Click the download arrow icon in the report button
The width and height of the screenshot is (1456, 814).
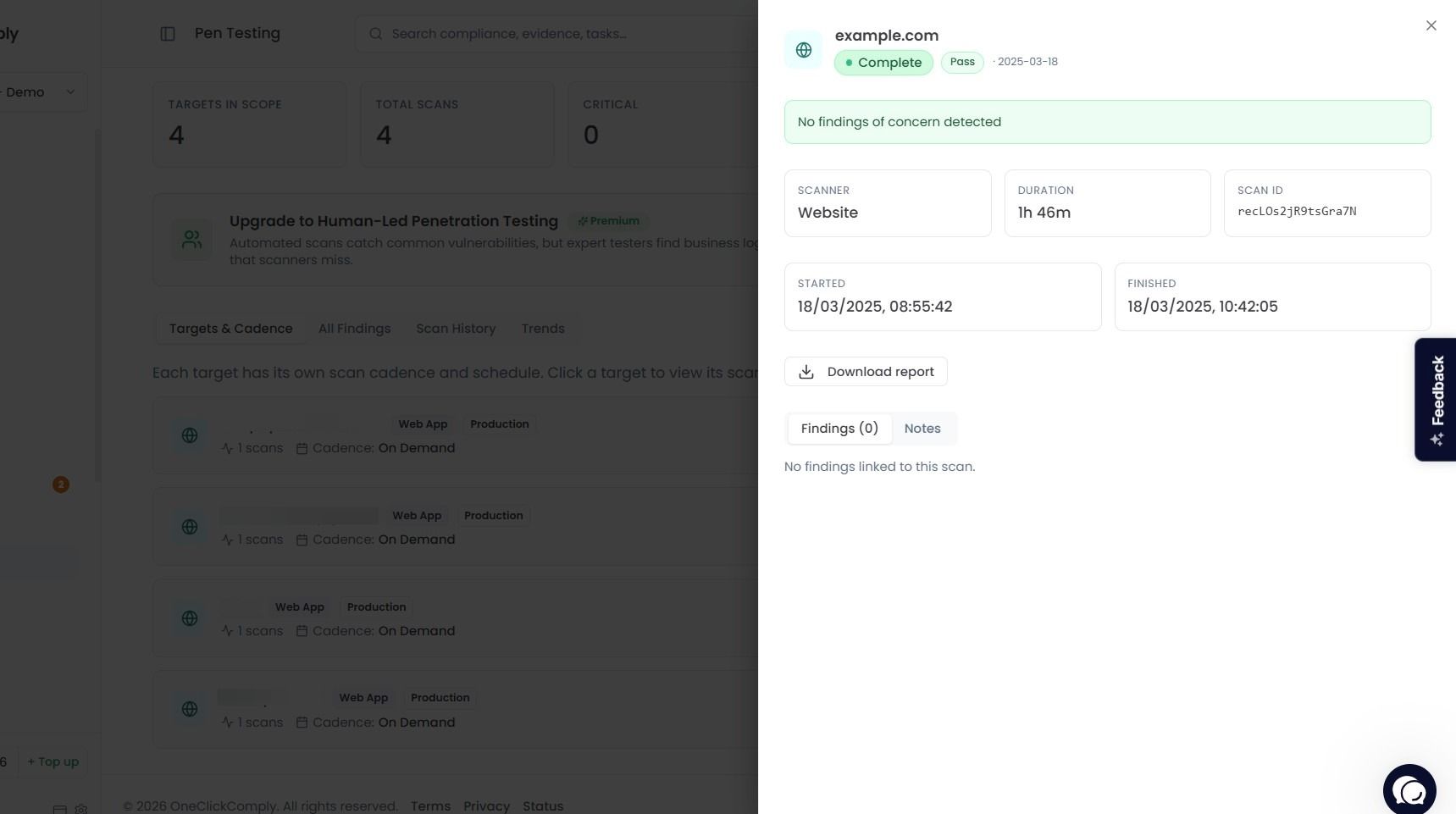tap(806, 372)
